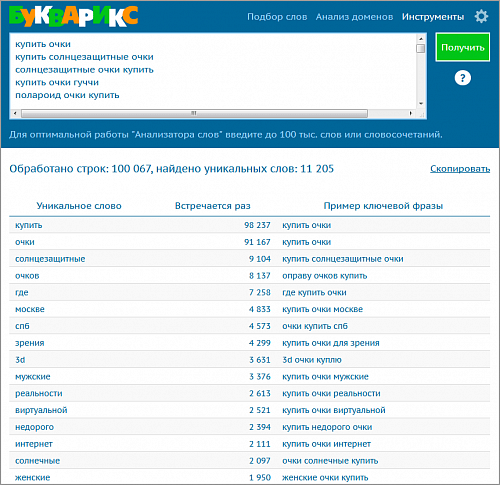This screenshot has width=500, height=485.
Task: Sort by Встречается раз column header
Action: [213, 206]
